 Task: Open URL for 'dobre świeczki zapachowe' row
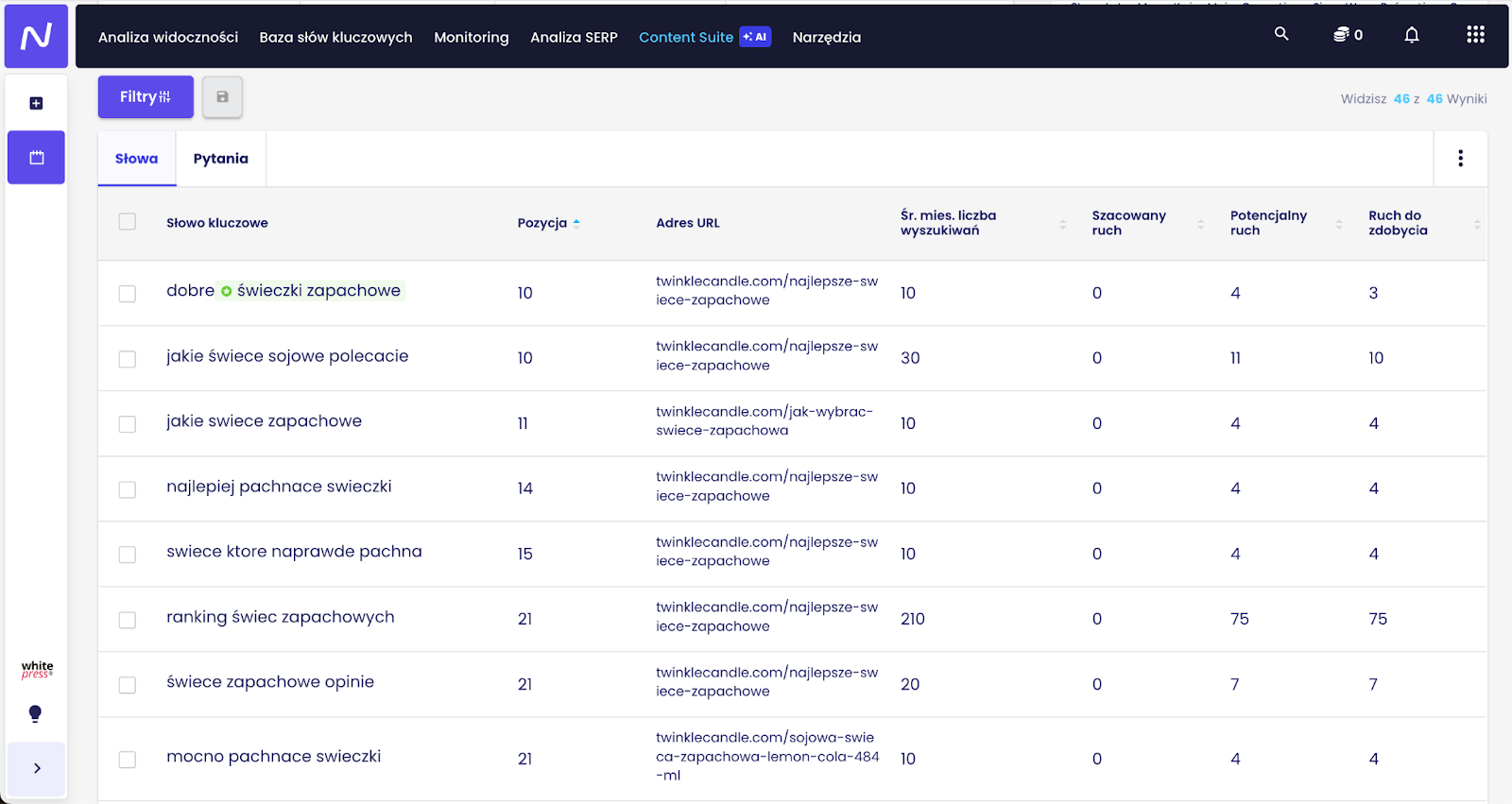(767, 291)
